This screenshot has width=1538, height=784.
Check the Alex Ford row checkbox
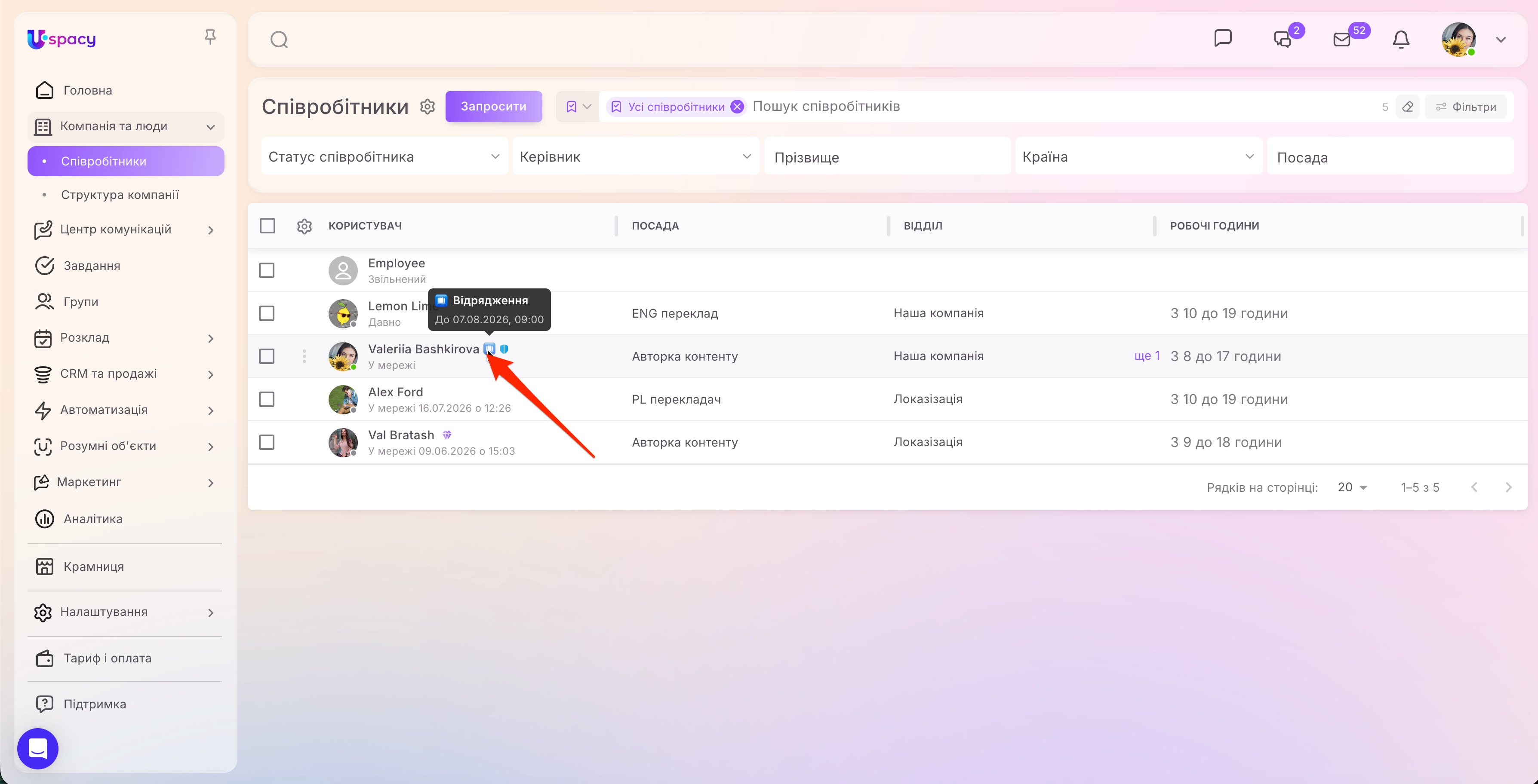[267, 399]
